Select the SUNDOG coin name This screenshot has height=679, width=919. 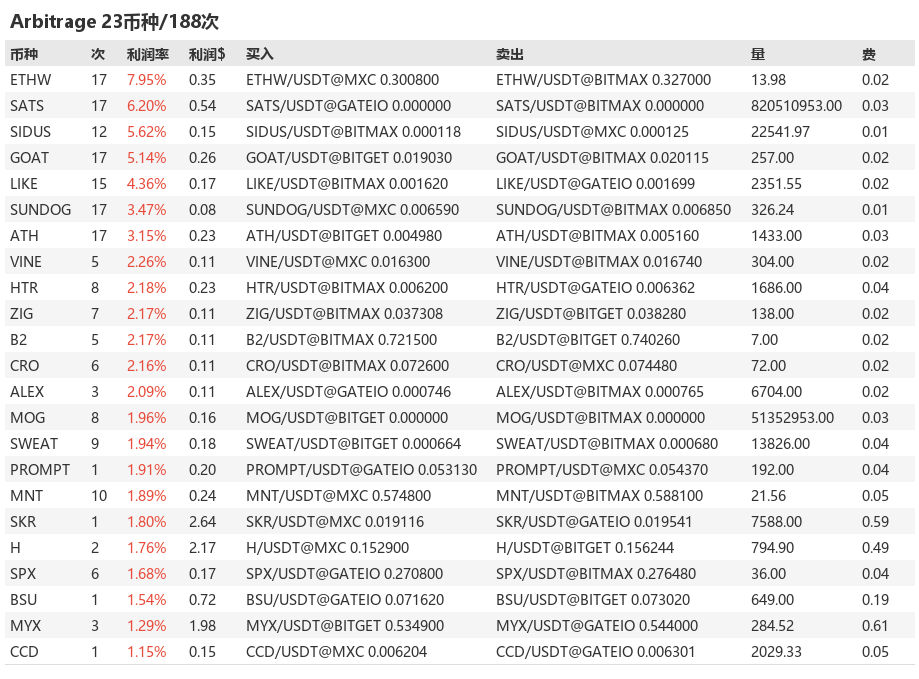[40, 210]
